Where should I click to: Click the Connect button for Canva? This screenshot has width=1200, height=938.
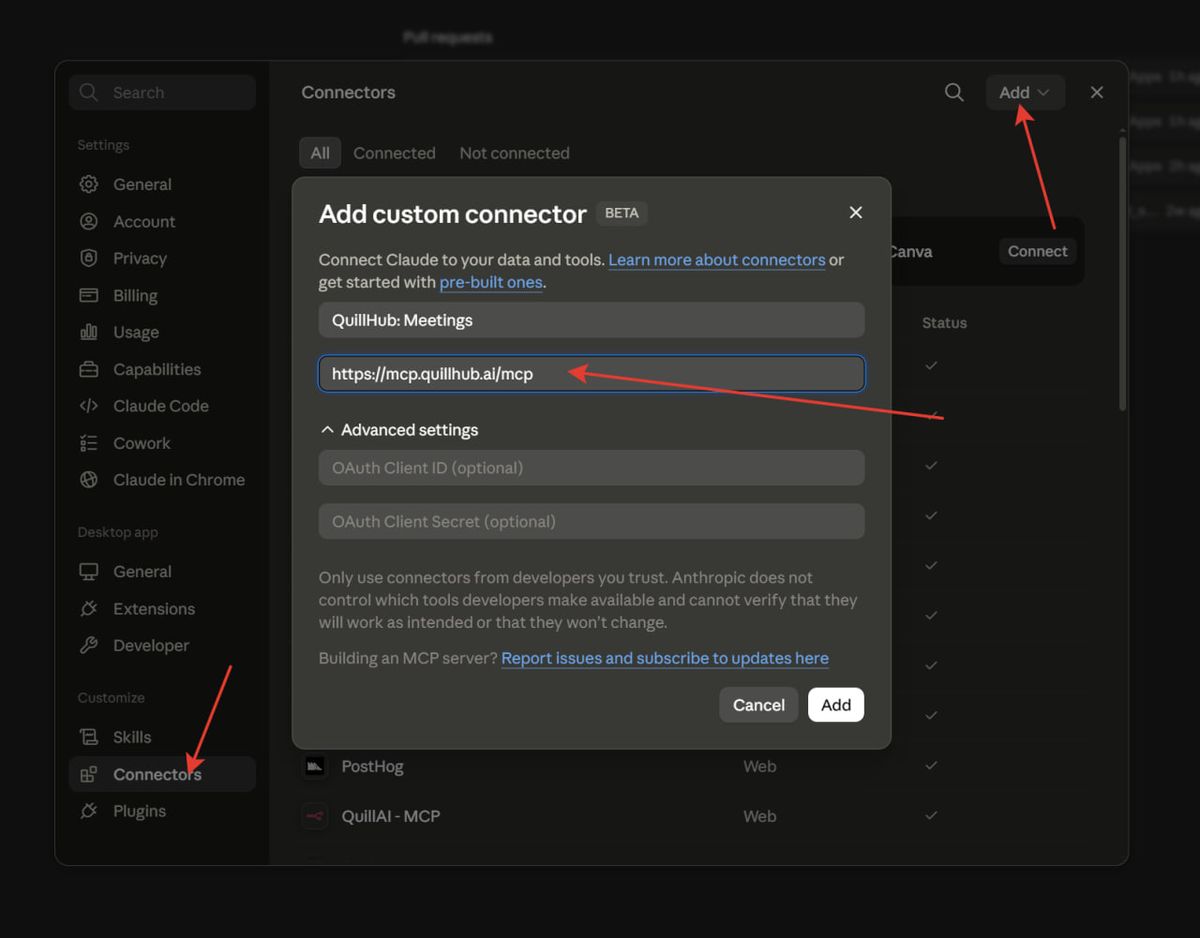click(x=1037, y=251)
